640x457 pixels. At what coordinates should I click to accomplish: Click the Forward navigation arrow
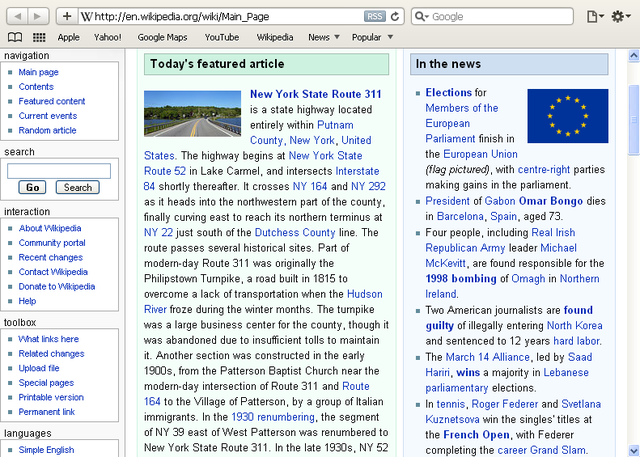pos(38,16)
